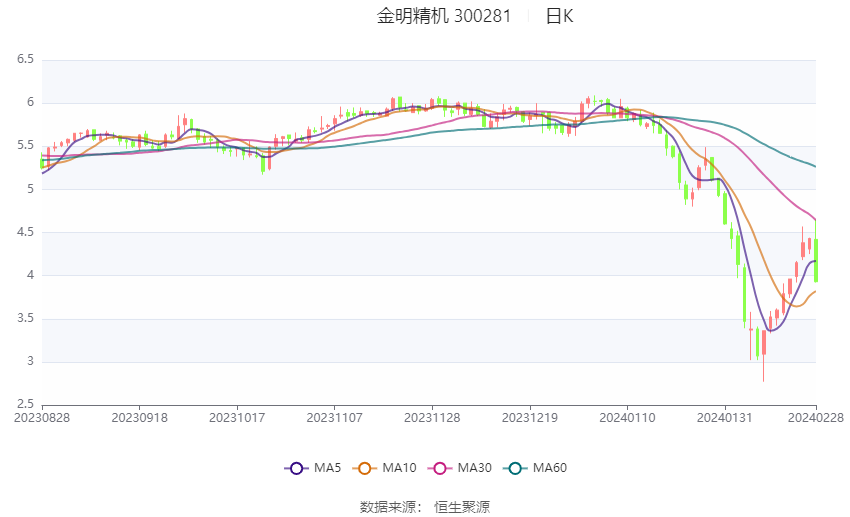Click the chart title 金明精机 300281
The height and width of the screenshot is (517, 850).
tap(444, 16)
